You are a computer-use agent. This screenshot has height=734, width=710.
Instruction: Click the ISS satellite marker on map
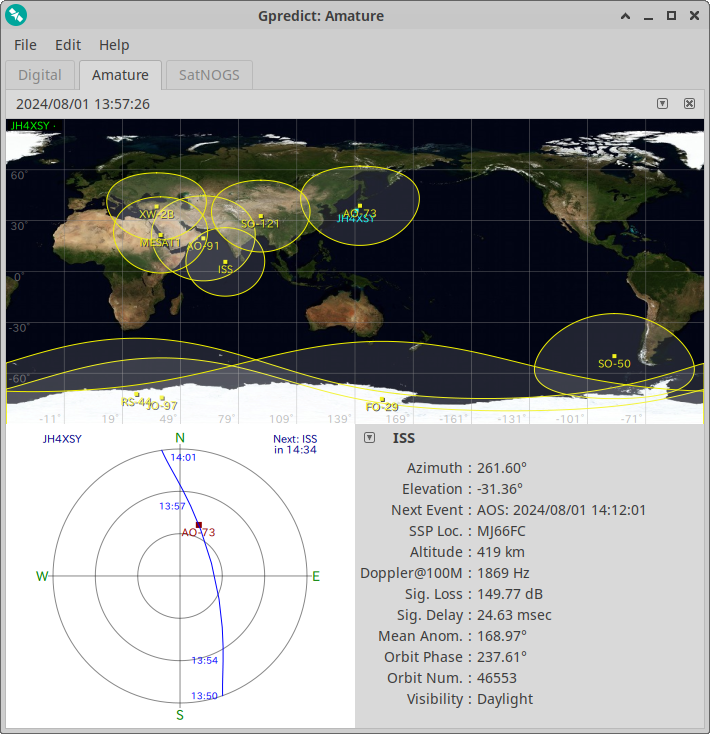click(226, 262)
